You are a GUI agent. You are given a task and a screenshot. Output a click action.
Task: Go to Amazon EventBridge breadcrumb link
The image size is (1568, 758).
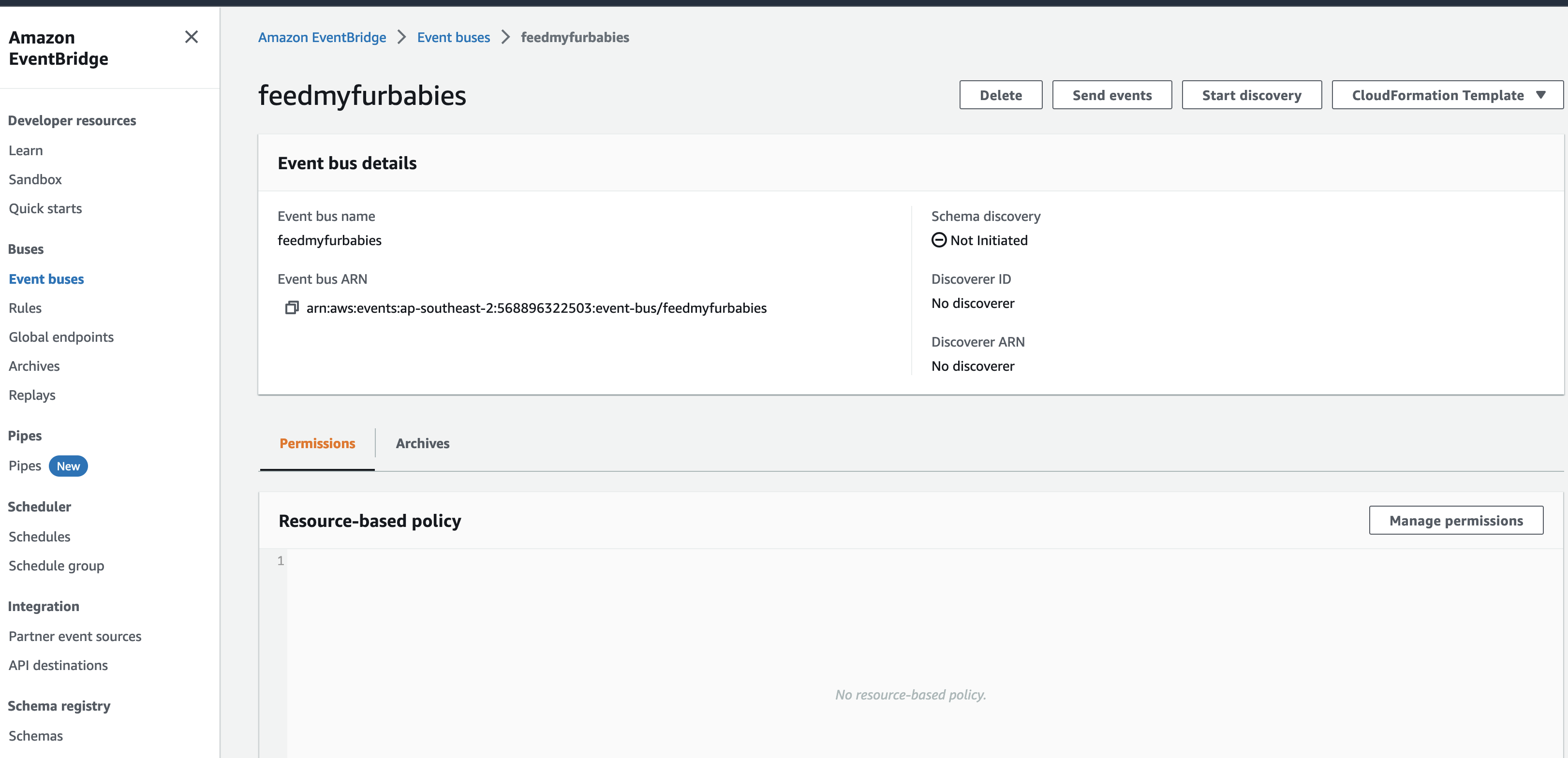(x=322, y=37)
